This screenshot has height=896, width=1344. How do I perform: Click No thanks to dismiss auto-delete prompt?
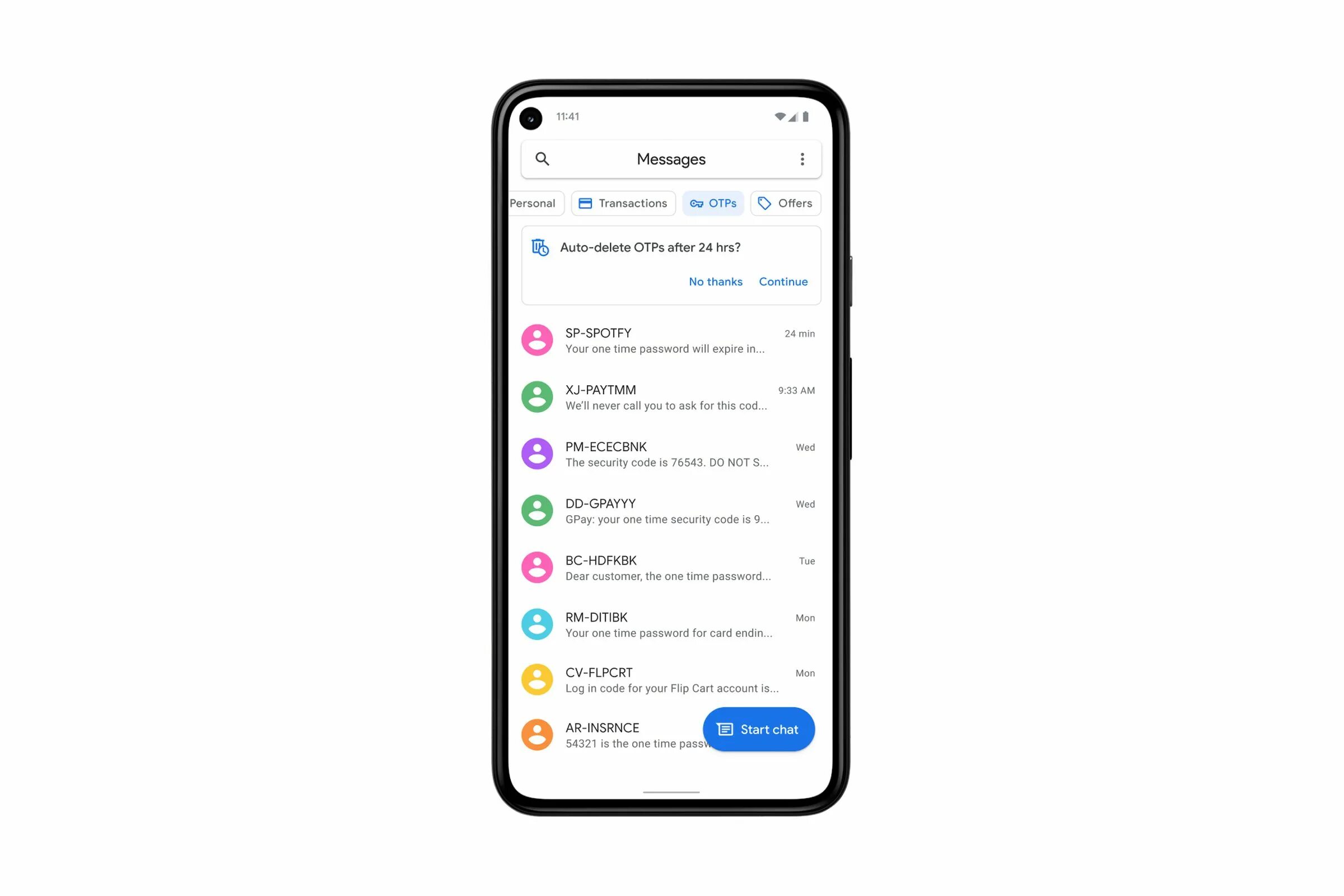714,281
